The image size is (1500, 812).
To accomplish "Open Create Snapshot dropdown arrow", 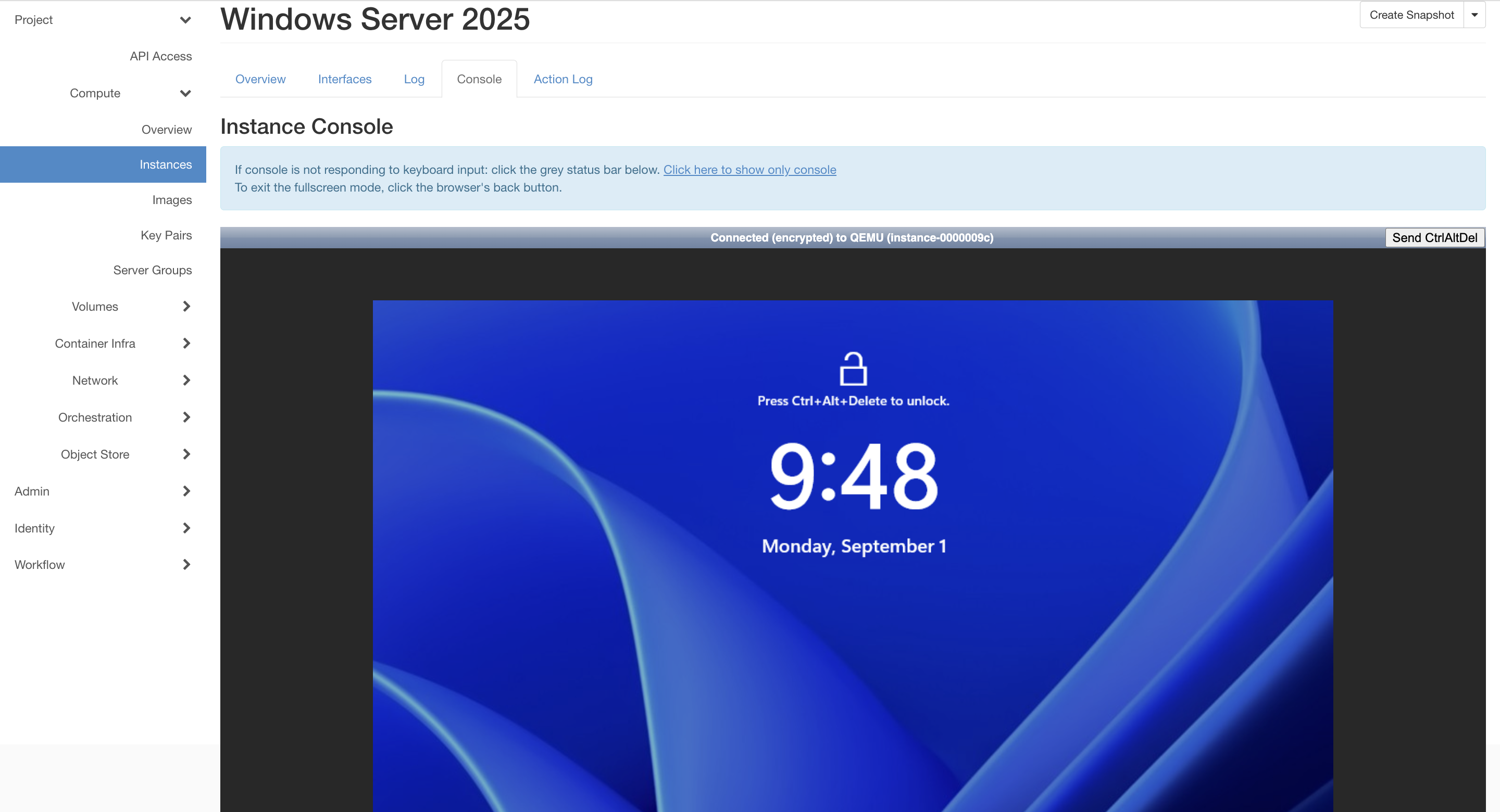I will point(1474,15).
